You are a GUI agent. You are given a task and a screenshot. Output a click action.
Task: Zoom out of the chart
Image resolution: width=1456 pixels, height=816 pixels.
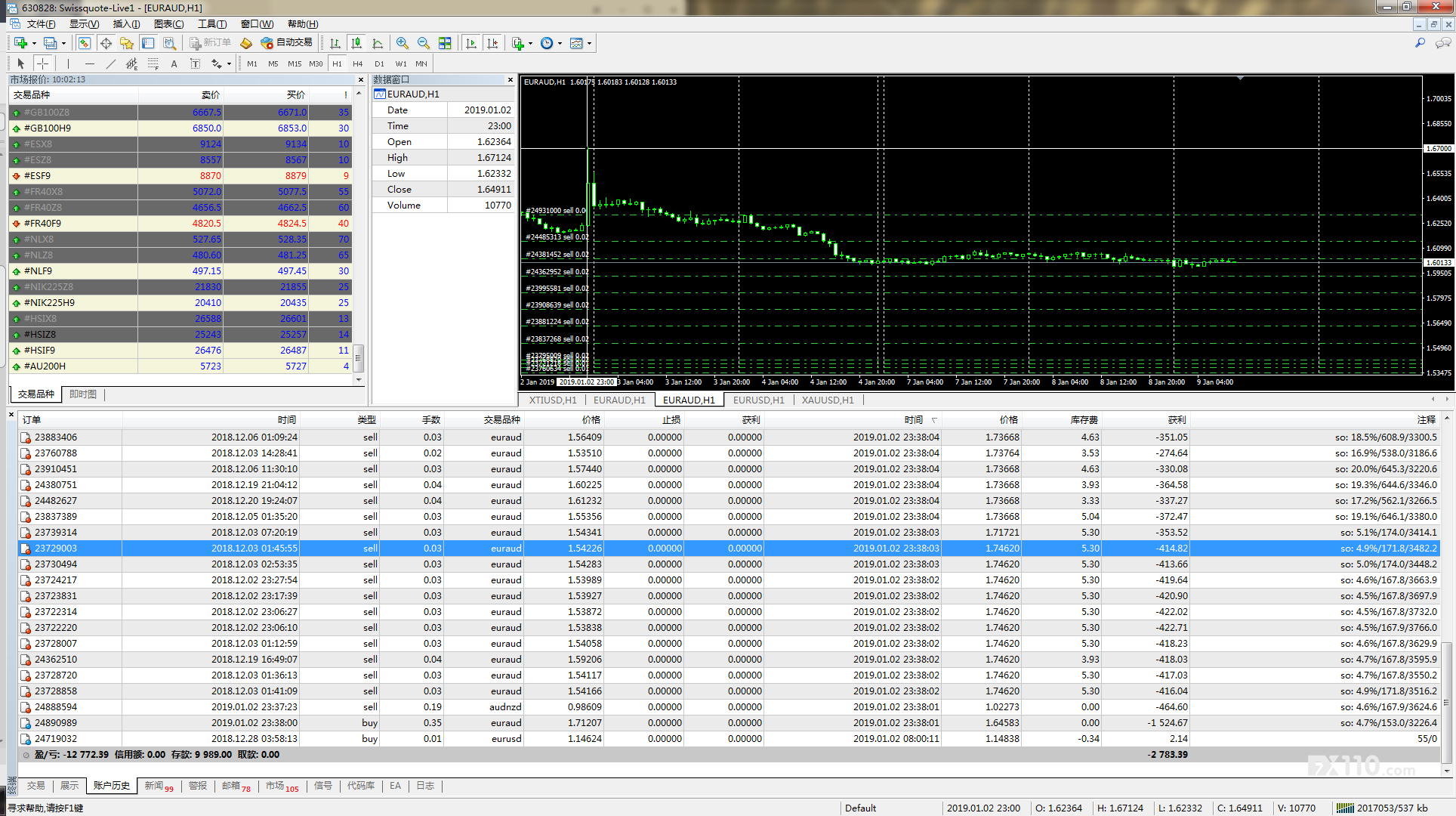[424, 43]
